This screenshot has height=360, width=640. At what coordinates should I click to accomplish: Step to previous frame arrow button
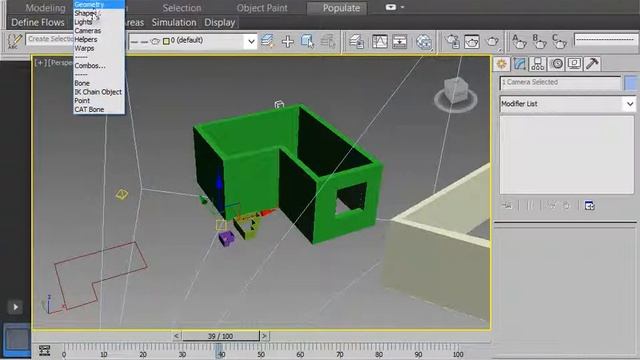[176, 336]
